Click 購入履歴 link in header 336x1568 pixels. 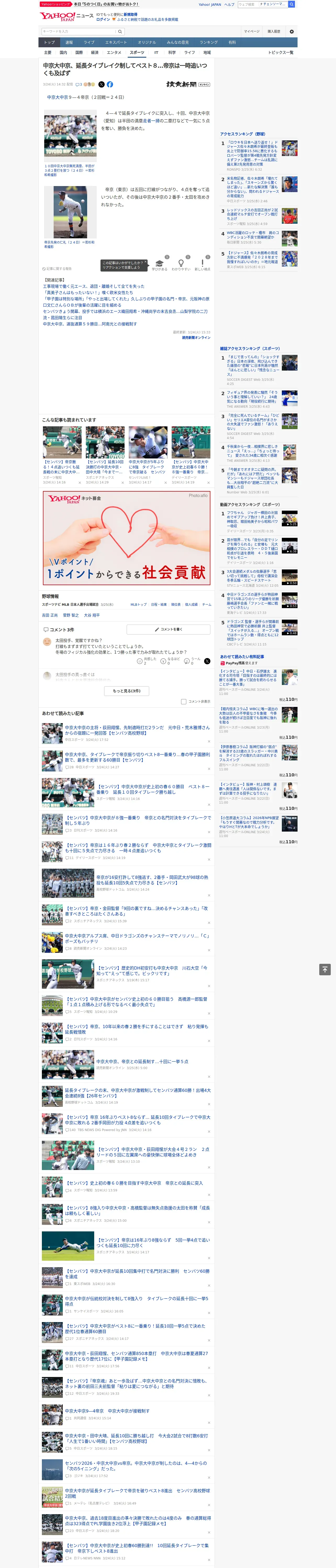274,32
